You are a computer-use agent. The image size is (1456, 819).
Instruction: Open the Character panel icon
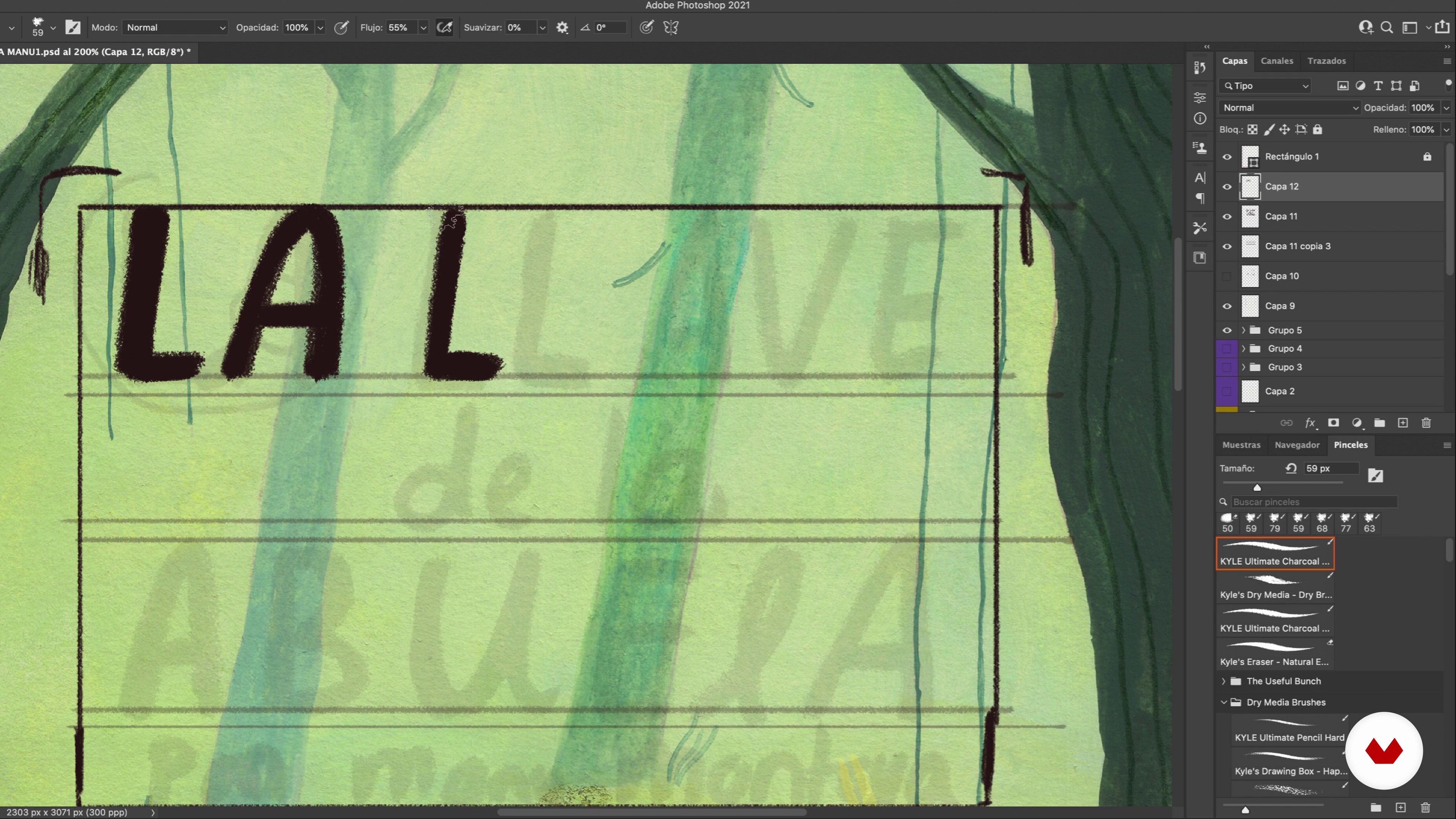click(1199, 177)
